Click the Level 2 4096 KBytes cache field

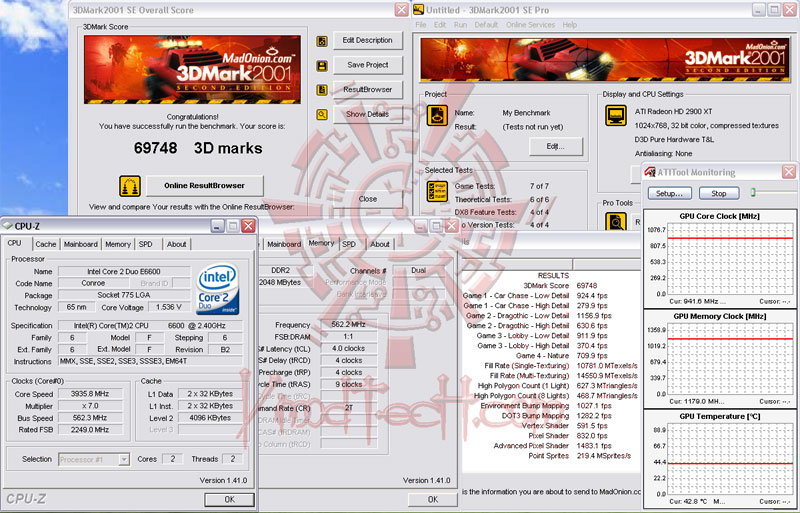[x=210, y=418]
